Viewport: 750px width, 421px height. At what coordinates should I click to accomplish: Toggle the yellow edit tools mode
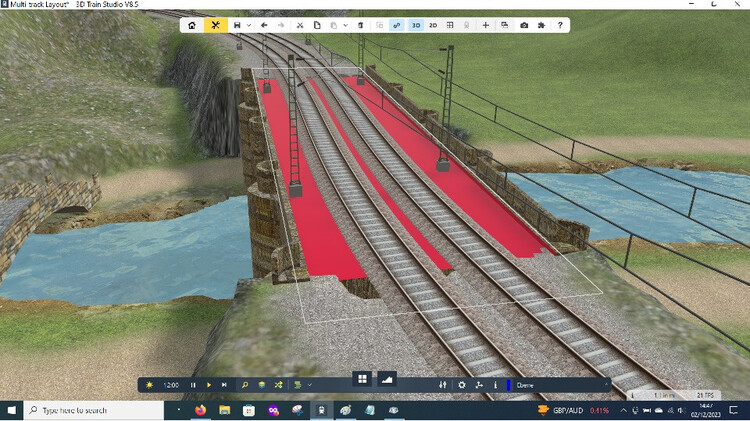(215, 25)
